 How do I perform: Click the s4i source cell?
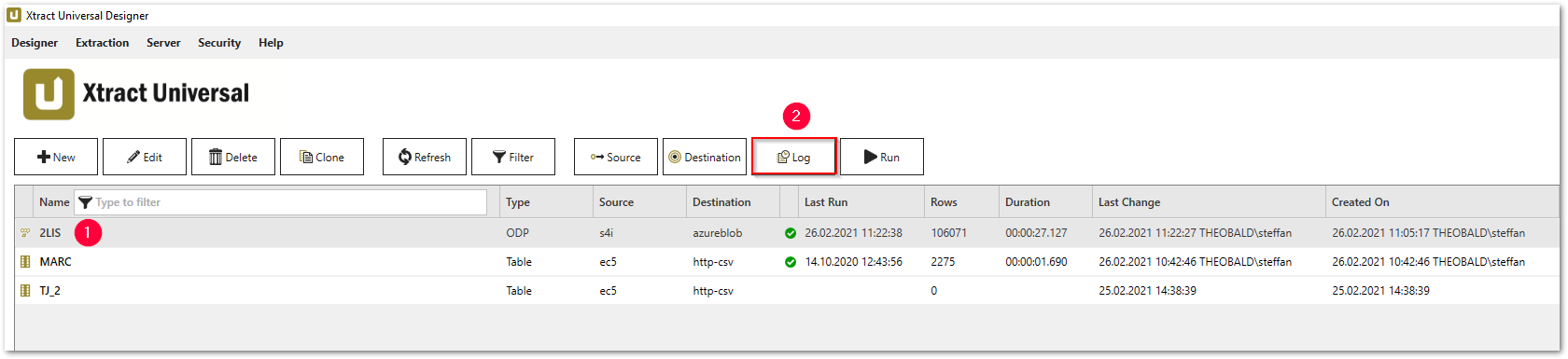(x=607, y=233)
